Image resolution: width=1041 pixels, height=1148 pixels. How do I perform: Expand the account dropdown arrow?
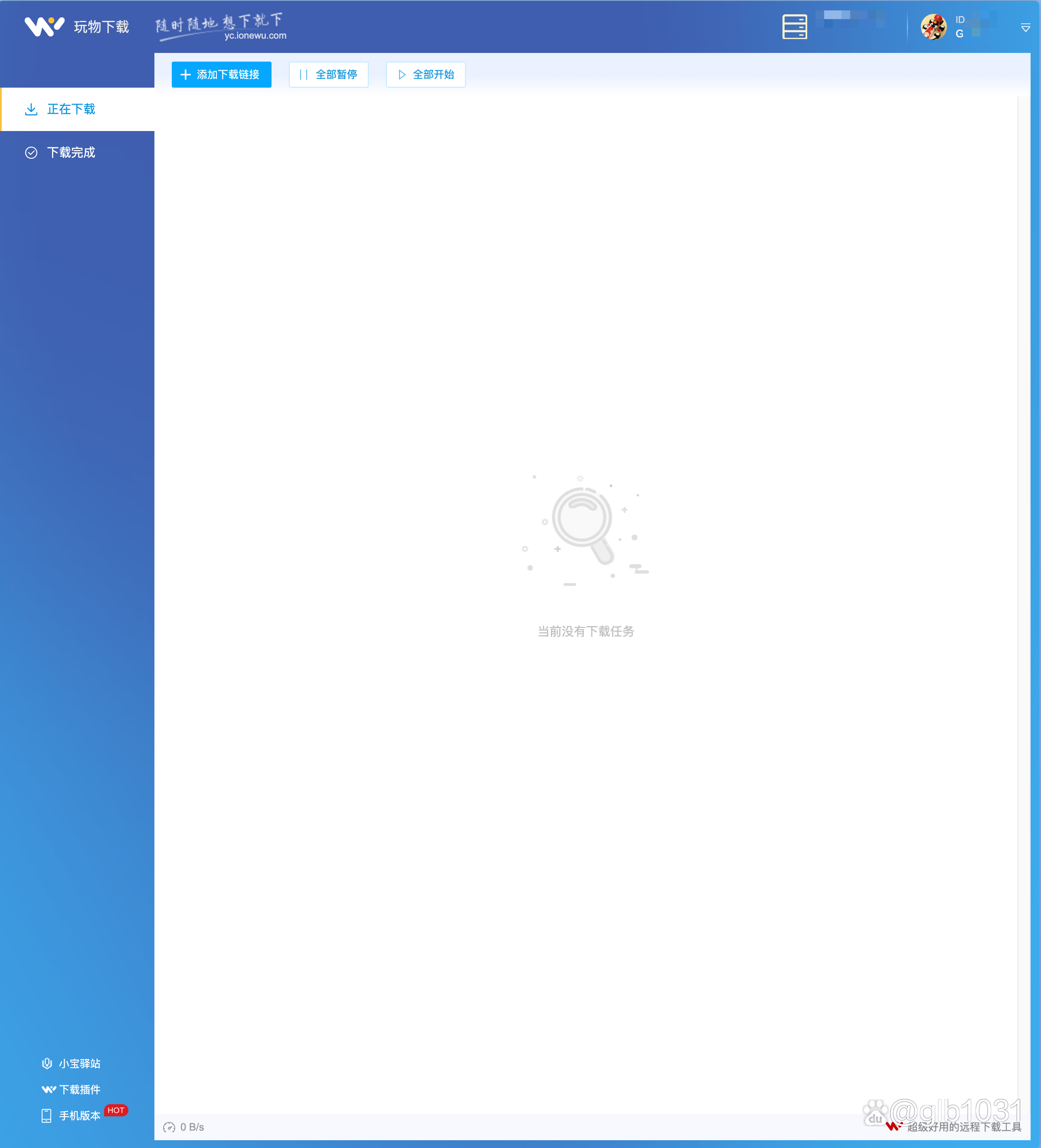click(x=1025, y=28)
